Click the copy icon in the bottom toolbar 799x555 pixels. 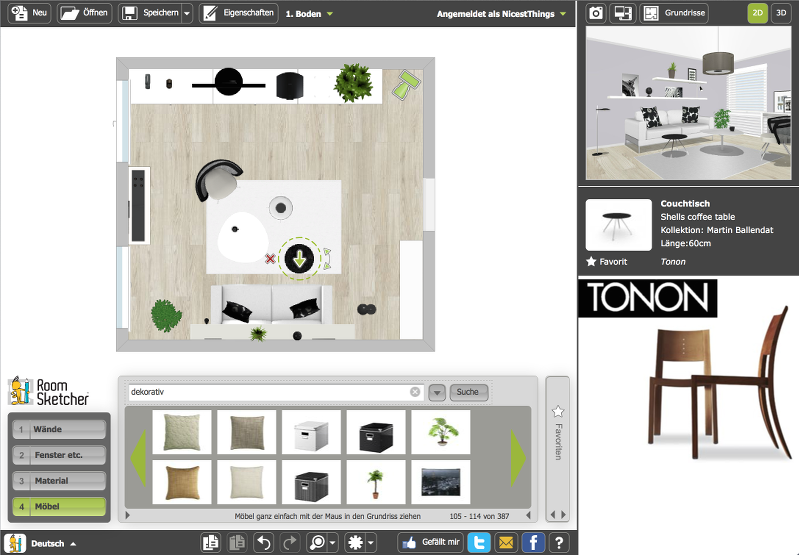pos(210,543)
